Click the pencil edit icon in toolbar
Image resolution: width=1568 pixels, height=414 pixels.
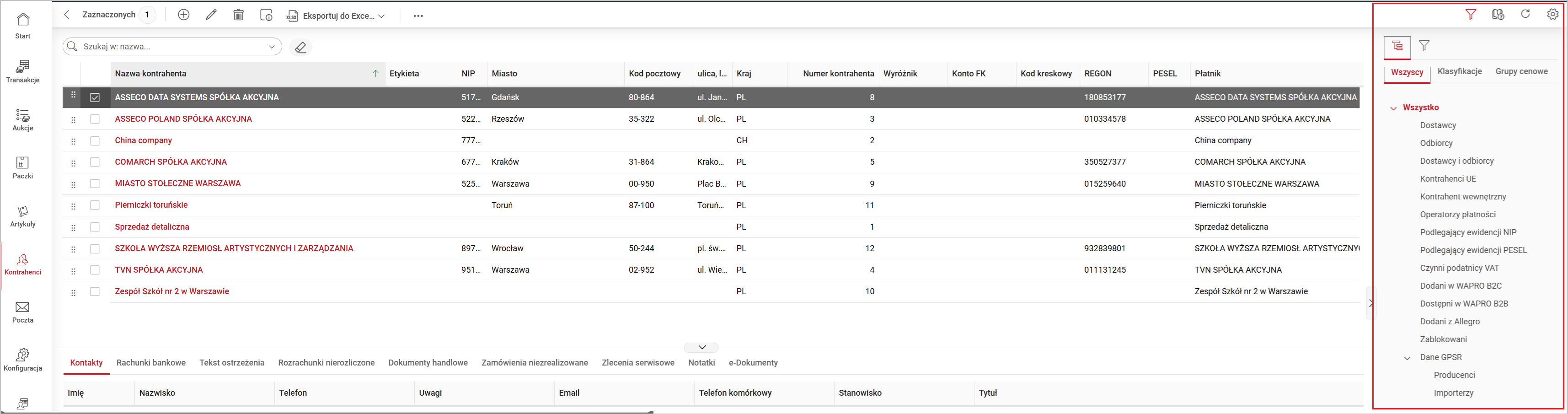tap(211, 15)
